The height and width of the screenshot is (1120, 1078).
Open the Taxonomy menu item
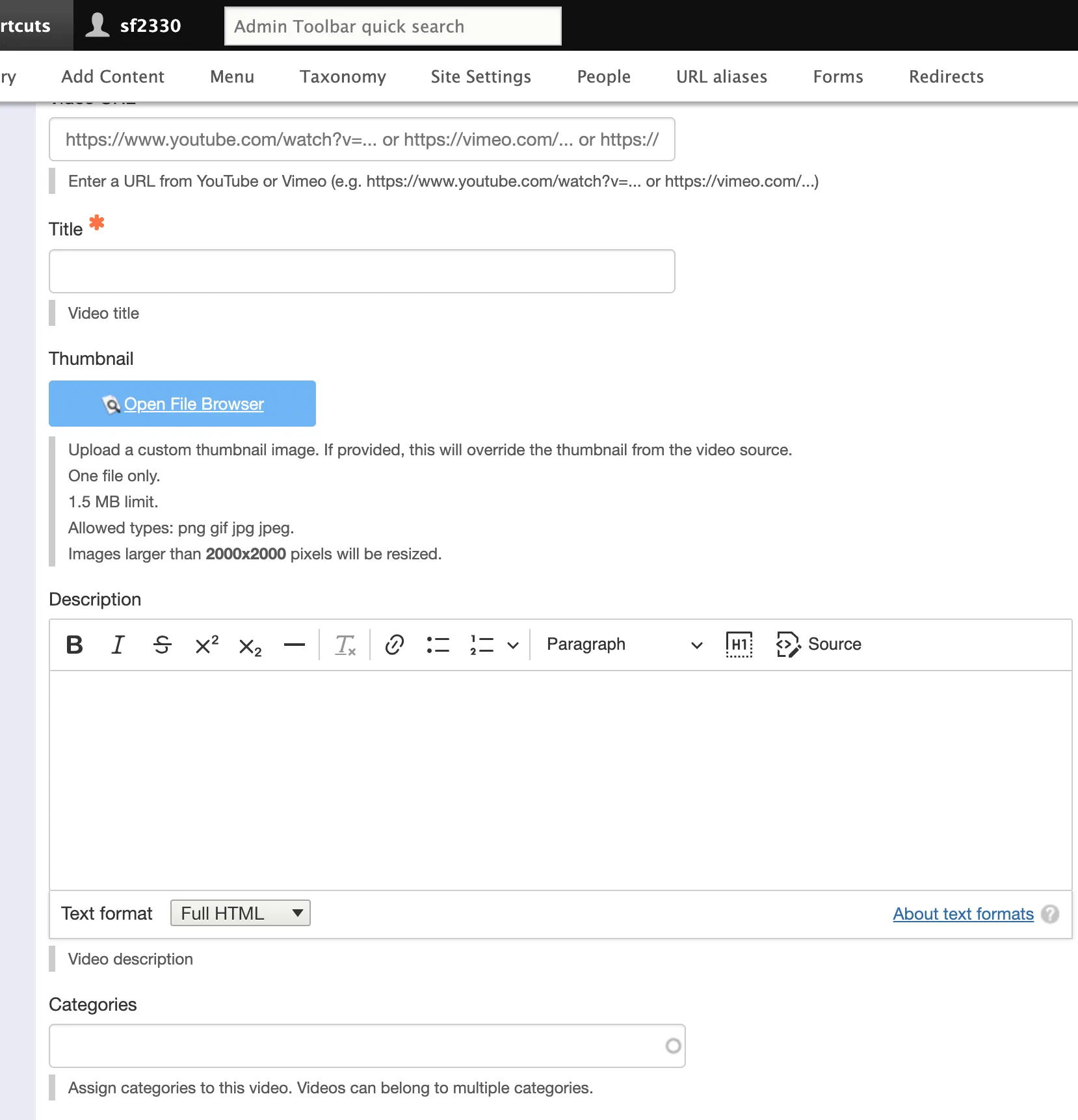343,77
